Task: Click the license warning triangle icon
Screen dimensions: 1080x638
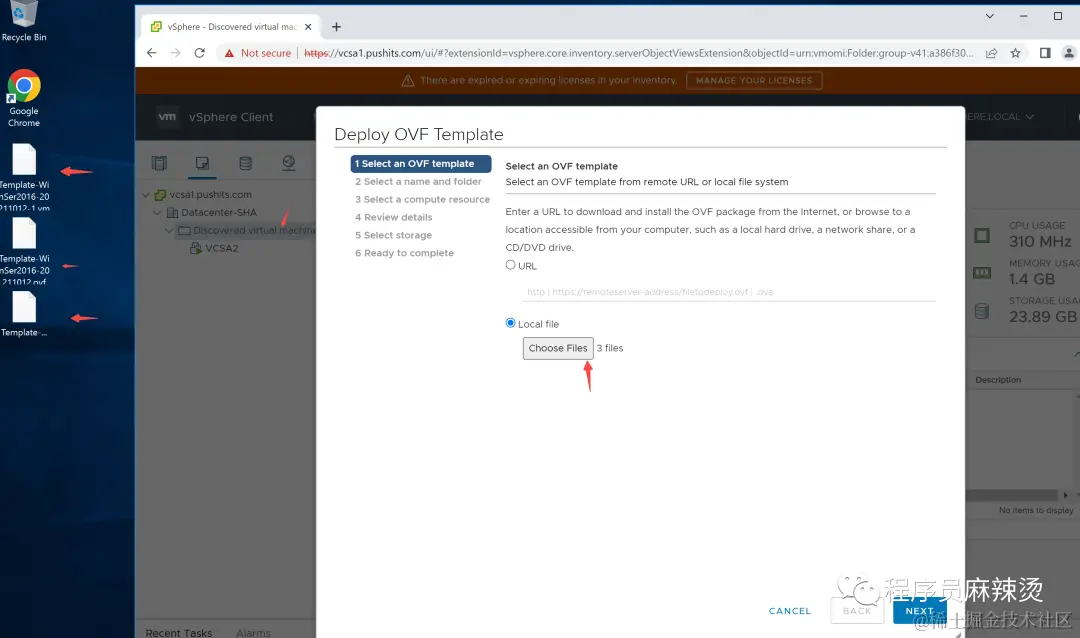Action: 408,81
